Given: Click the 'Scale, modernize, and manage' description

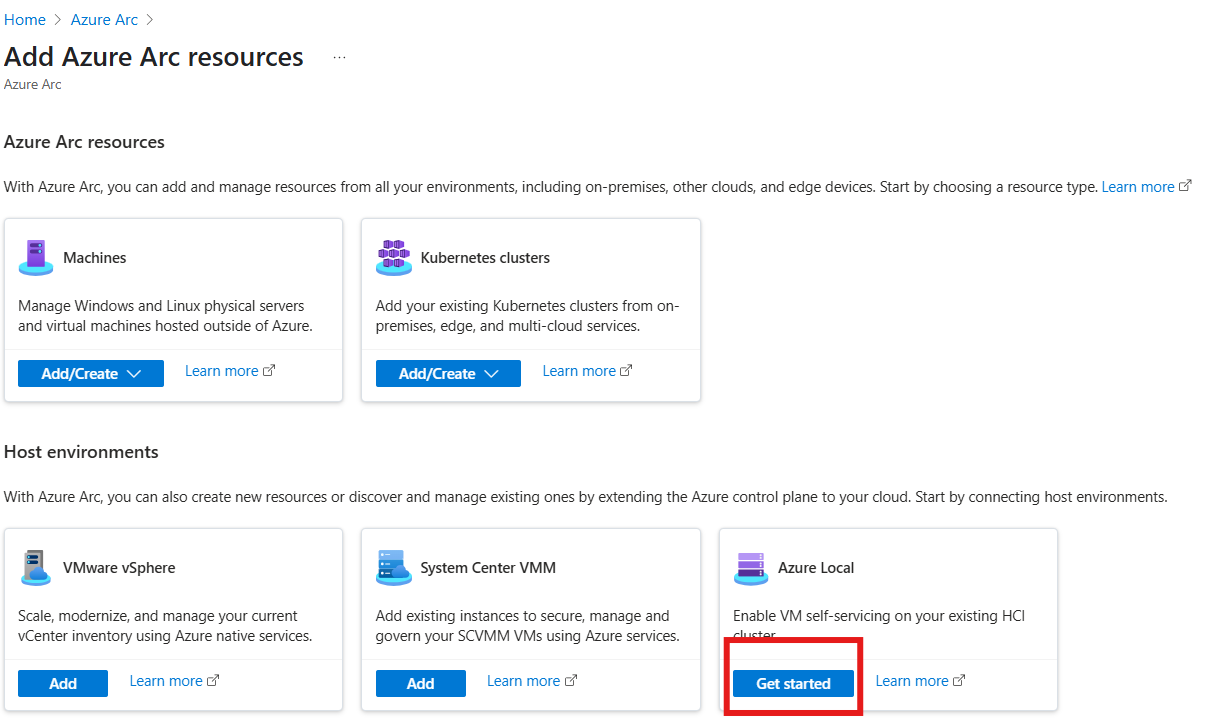Looking at the screenshot, I should pos(165,626).
